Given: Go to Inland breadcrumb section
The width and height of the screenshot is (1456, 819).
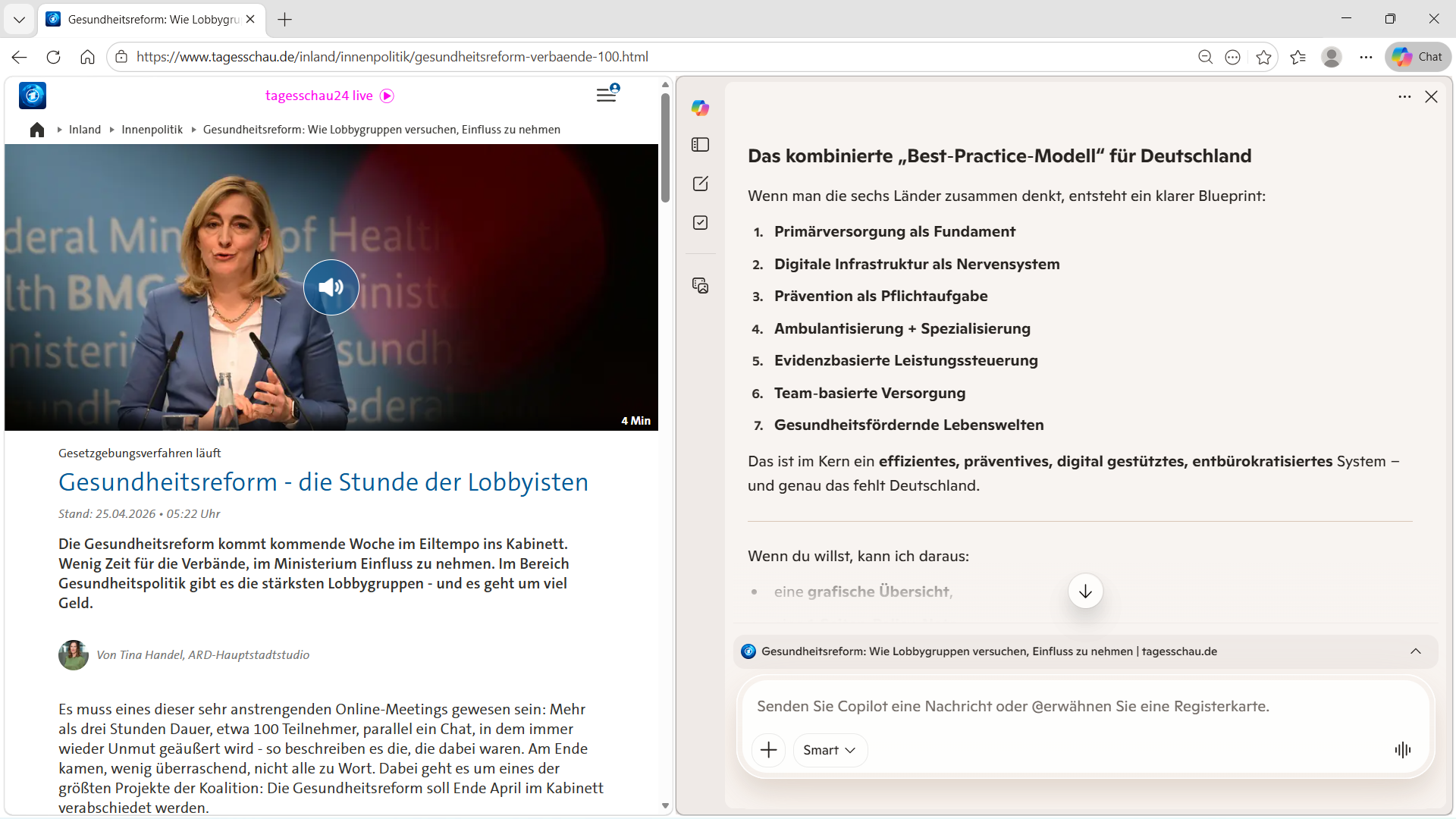Looking at the screenshot, I should coord(85,130).
